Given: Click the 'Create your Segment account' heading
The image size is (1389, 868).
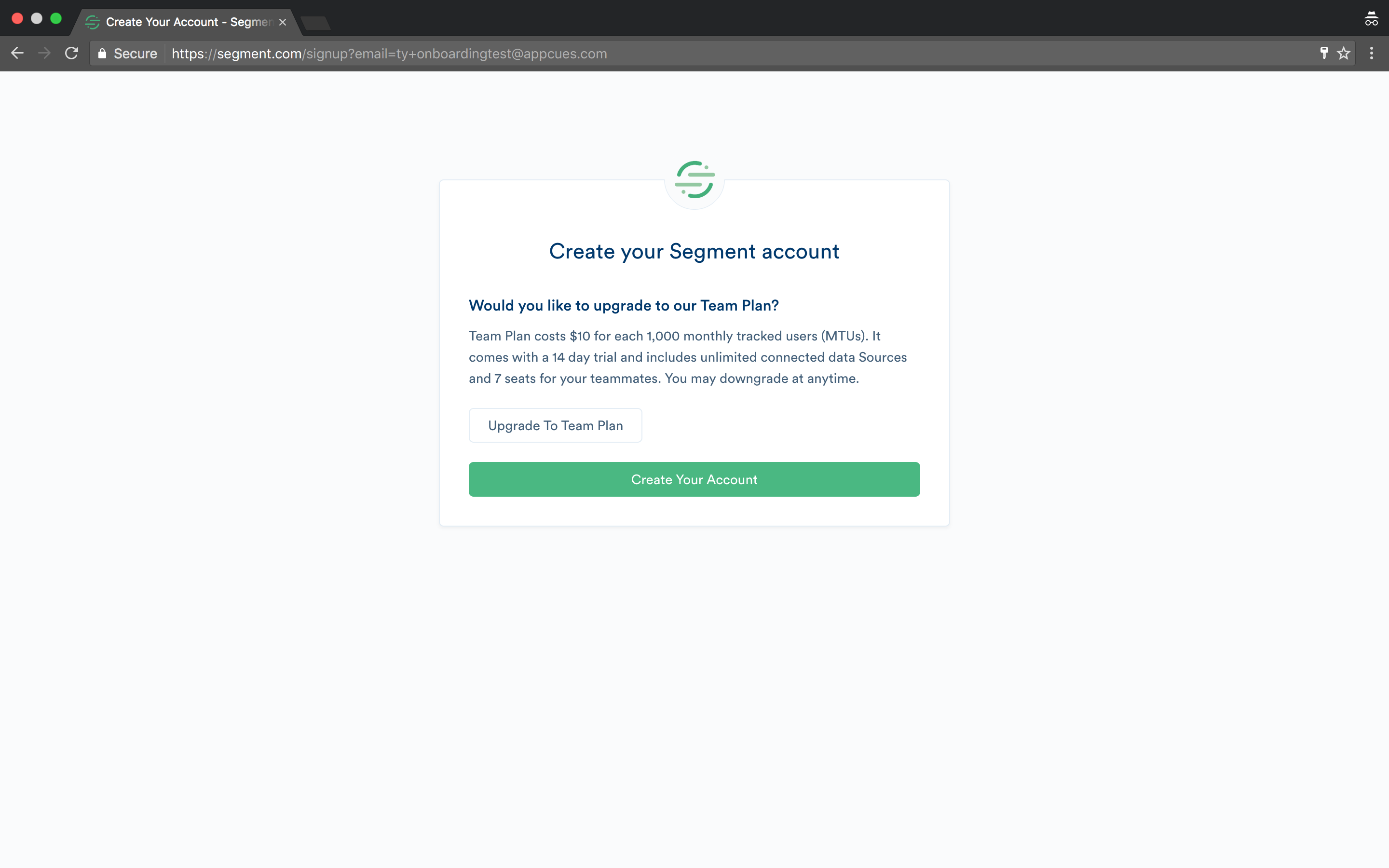Looking at the screenshot, I should 694,251.
